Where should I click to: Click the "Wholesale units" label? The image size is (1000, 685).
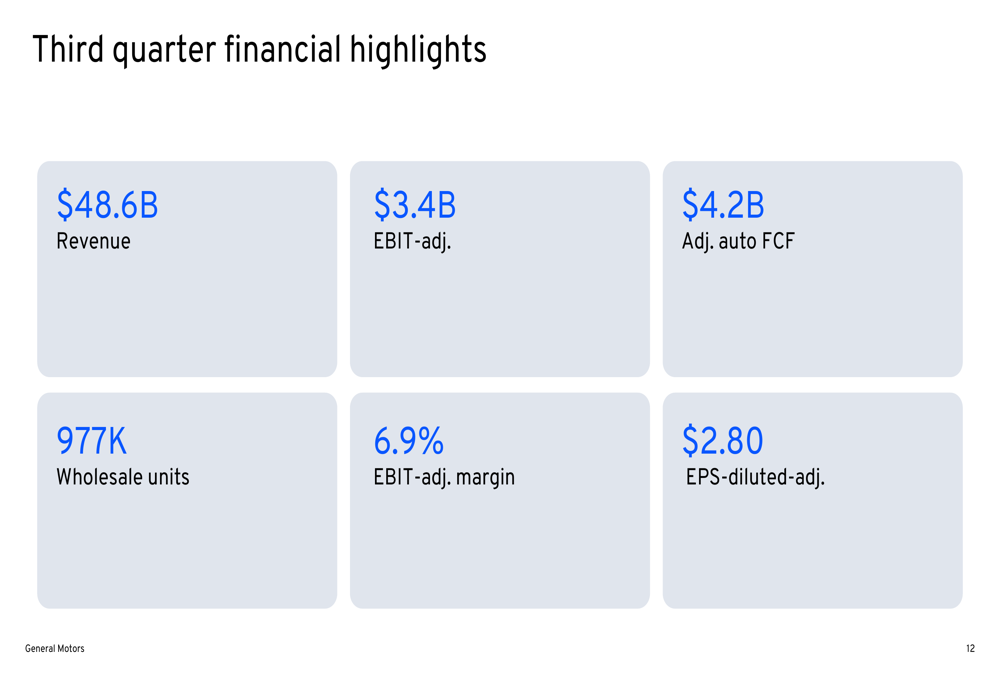pos(122,477)
